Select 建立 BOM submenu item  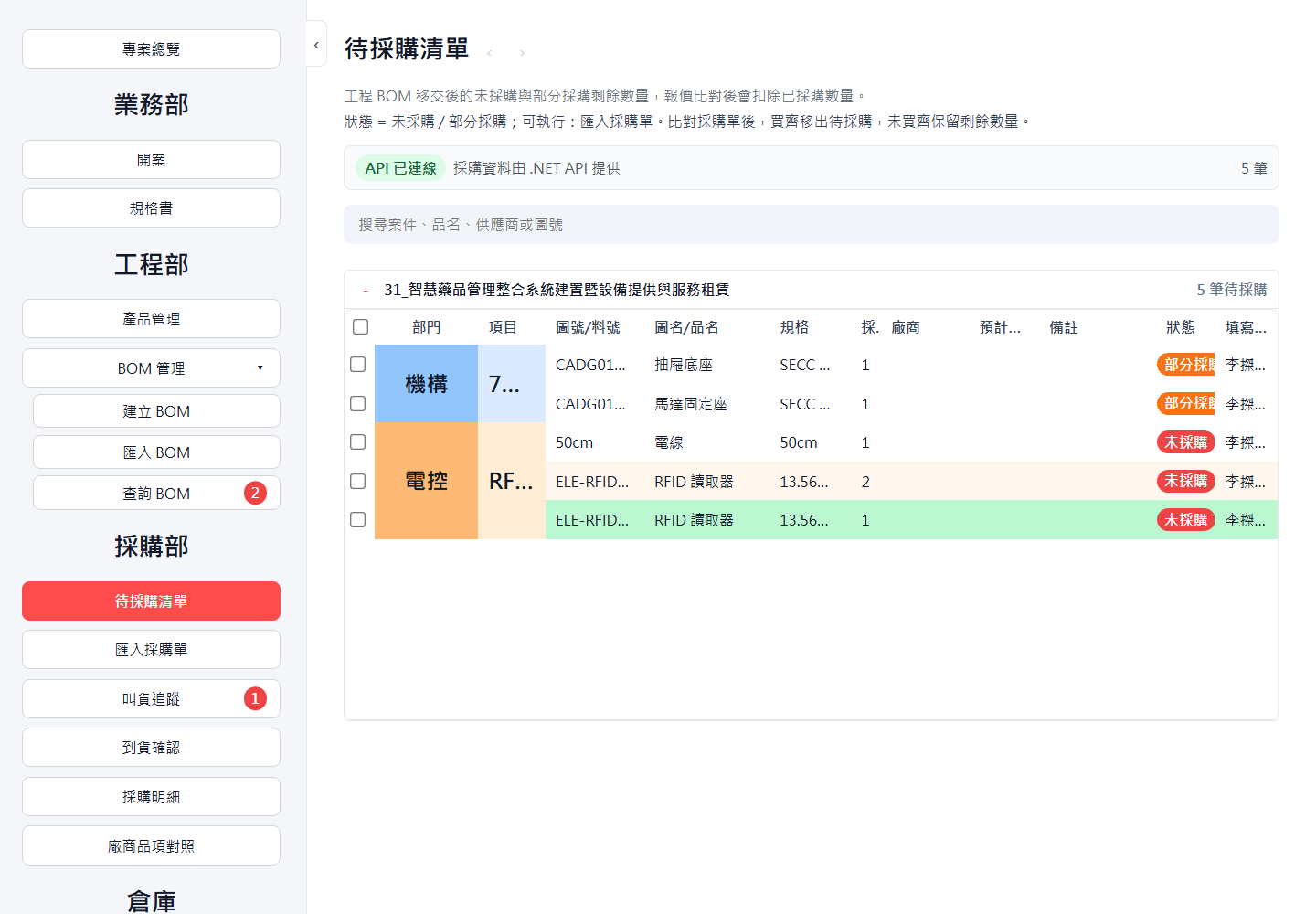[x=156, y=410]
